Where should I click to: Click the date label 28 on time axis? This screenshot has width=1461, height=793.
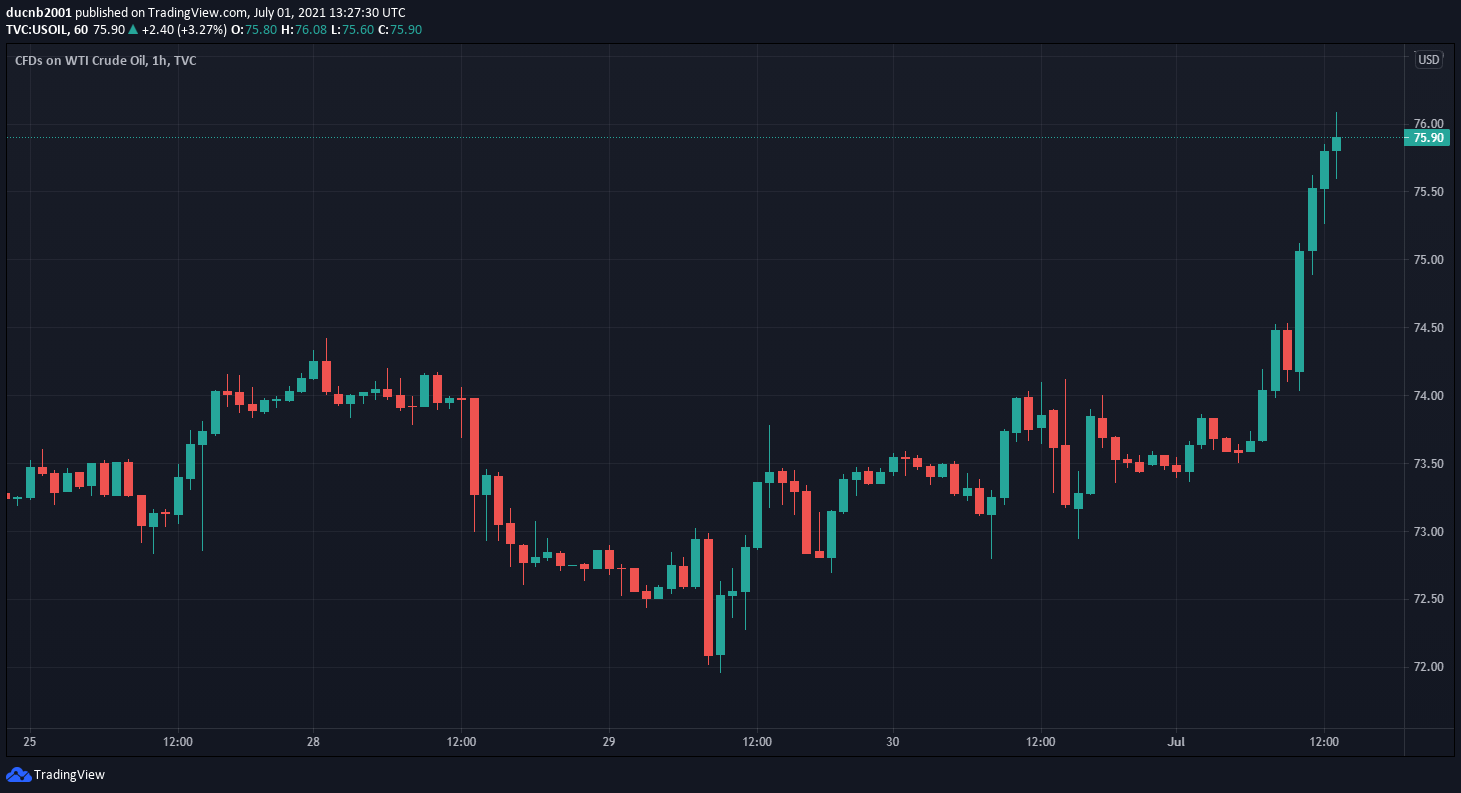(313, 742)
